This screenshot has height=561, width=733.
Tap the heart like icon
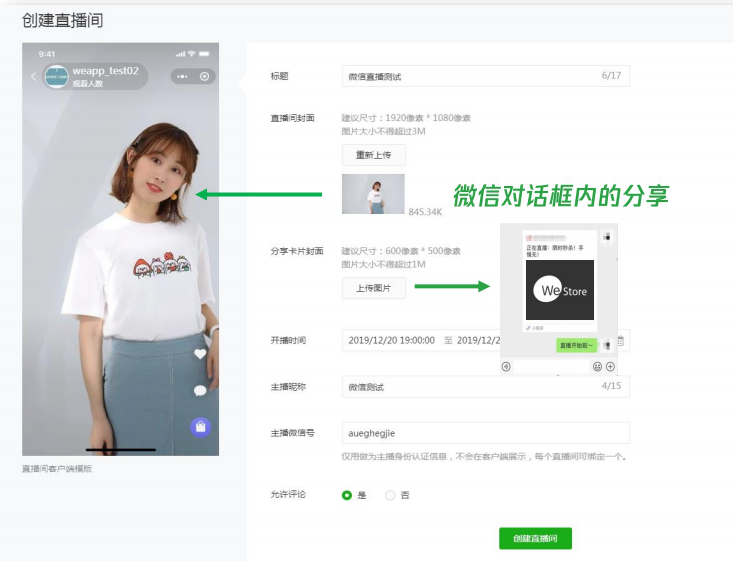click(200, 354)
